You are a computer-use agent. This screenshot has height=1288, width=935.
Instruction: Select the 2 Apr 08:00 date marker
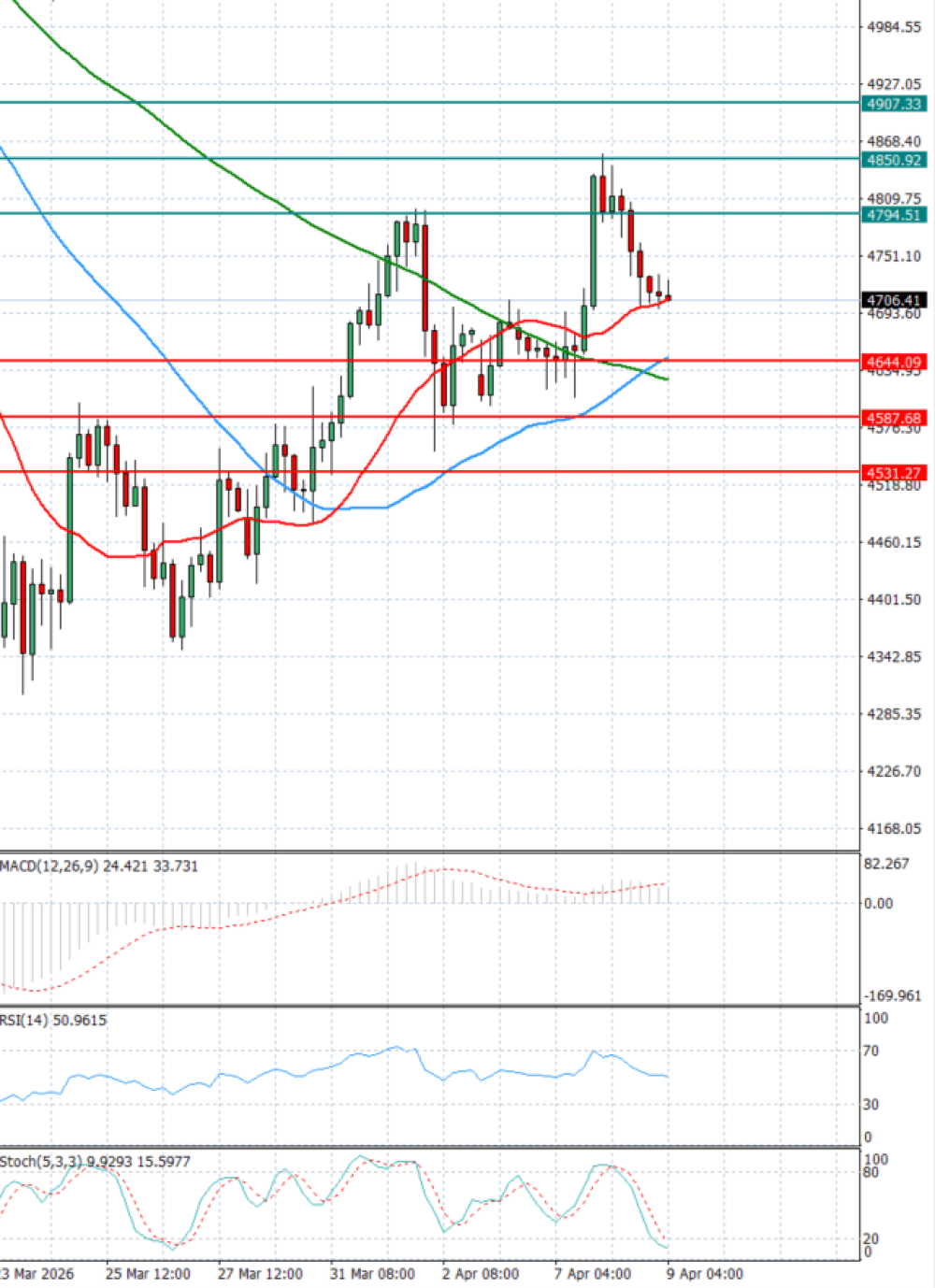(481, 1274)
